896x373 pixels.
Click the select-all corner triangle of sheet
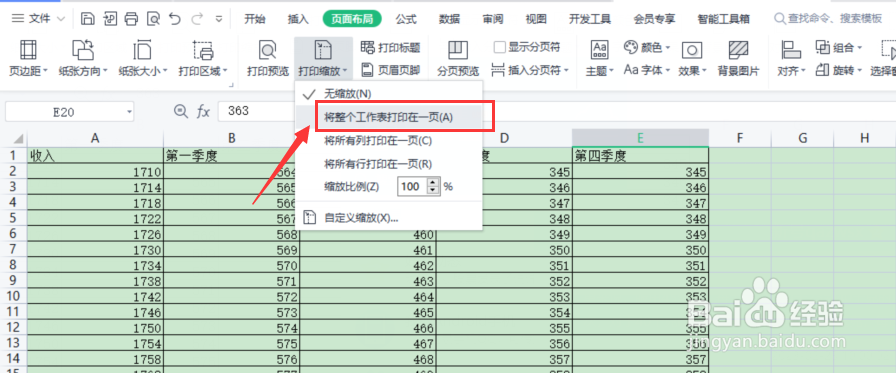coord(17,139)
